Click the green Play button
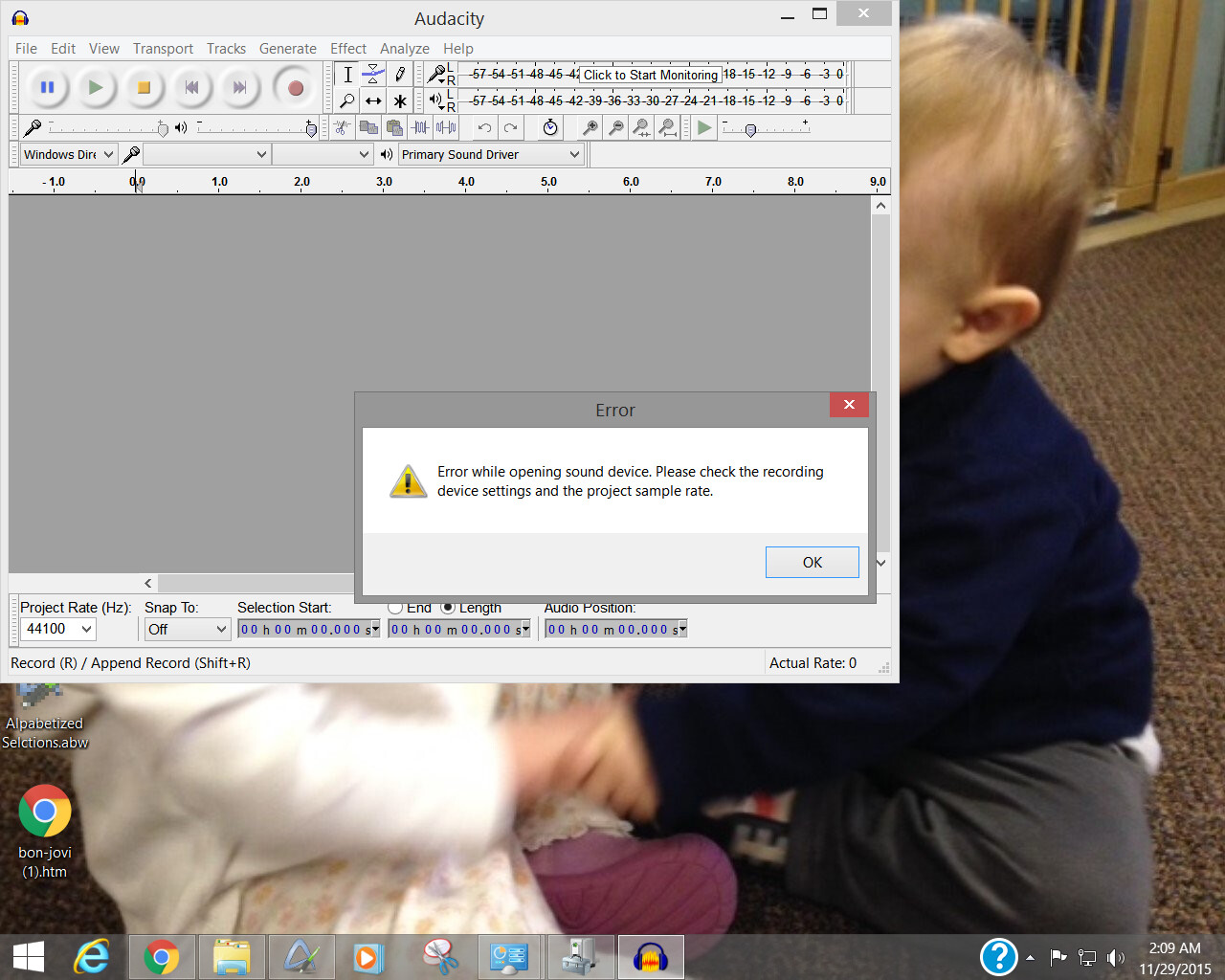1225x980 pixels. pos(95,88)
